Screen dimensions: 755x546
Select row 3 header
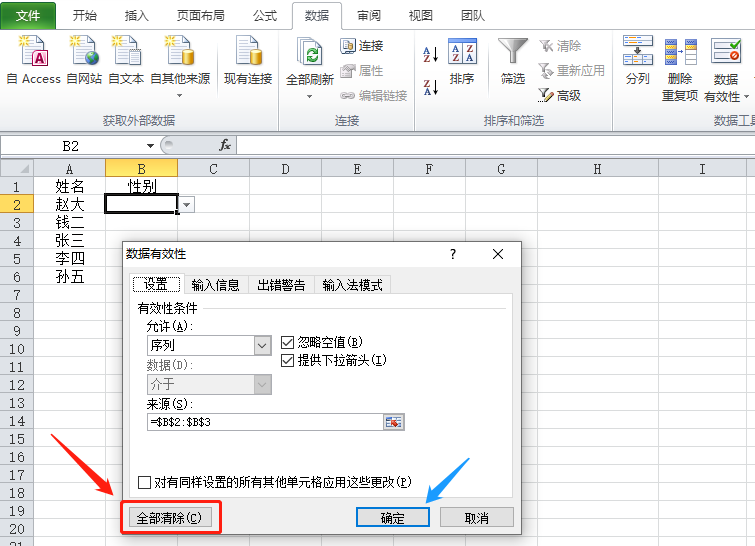click(17, 222)
